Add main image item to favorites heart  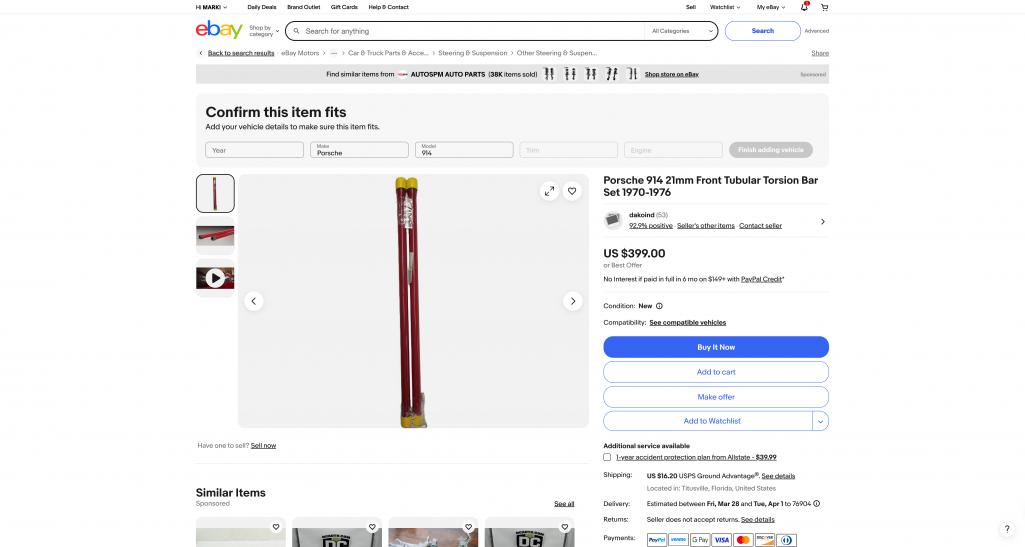572,191
